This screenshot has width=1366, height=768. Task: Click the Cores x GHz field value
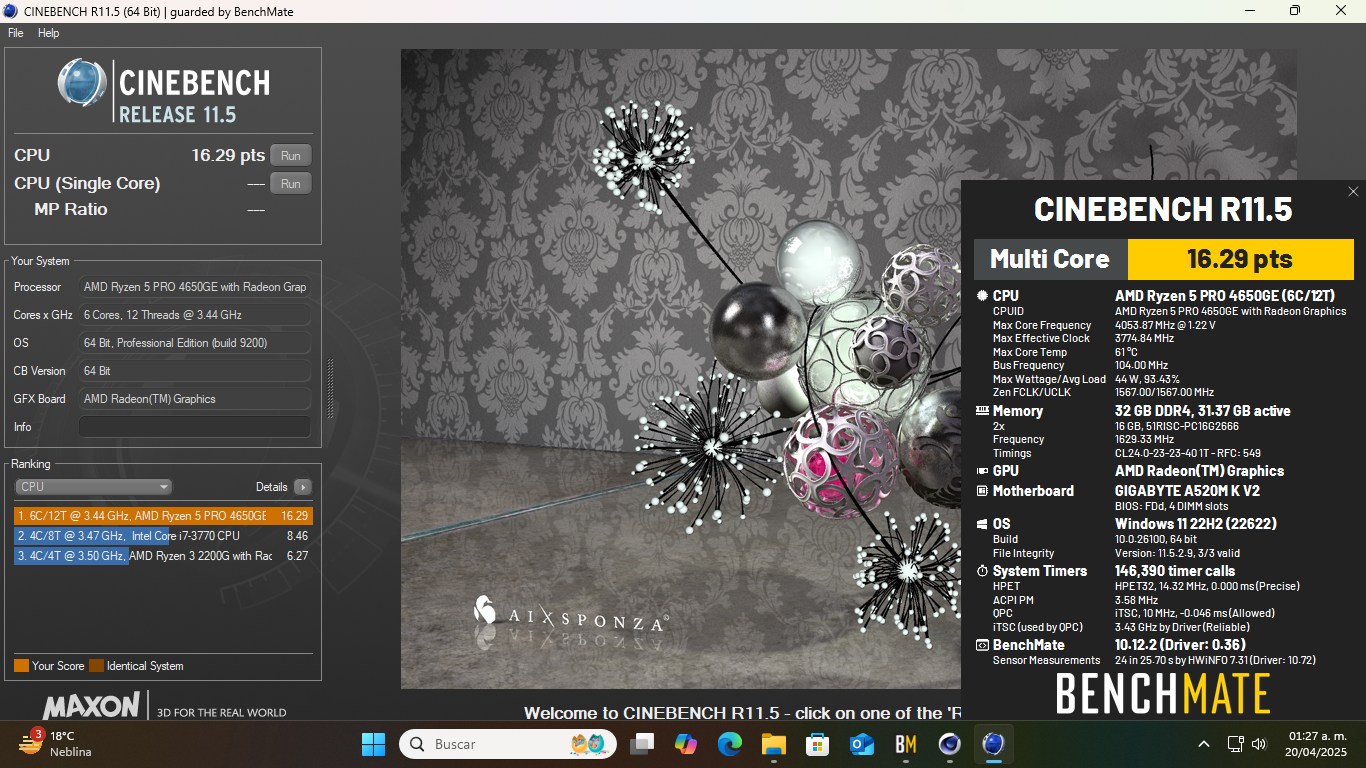[195, 315]
